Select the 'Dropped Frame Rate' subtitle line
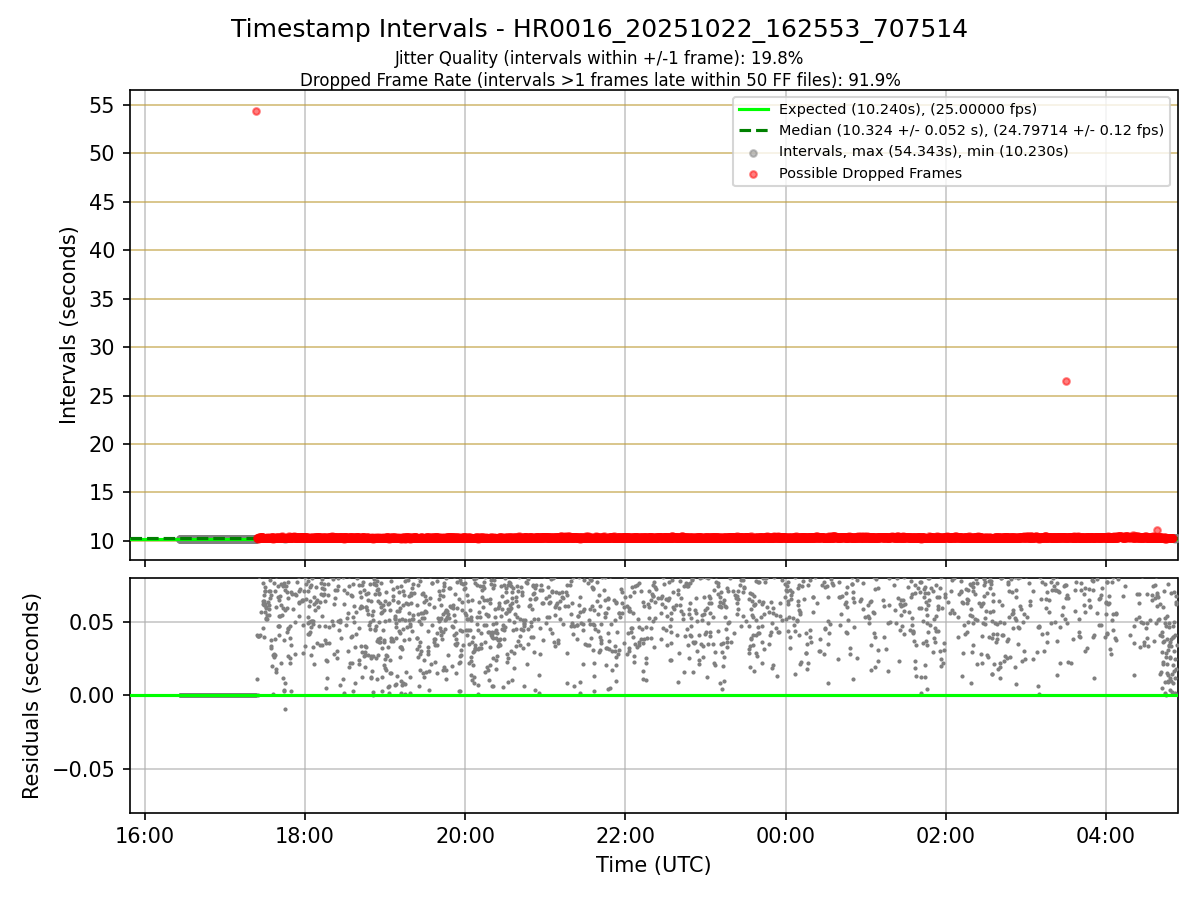Screen dimensions: 1200x900 click(x=600, y=80)
